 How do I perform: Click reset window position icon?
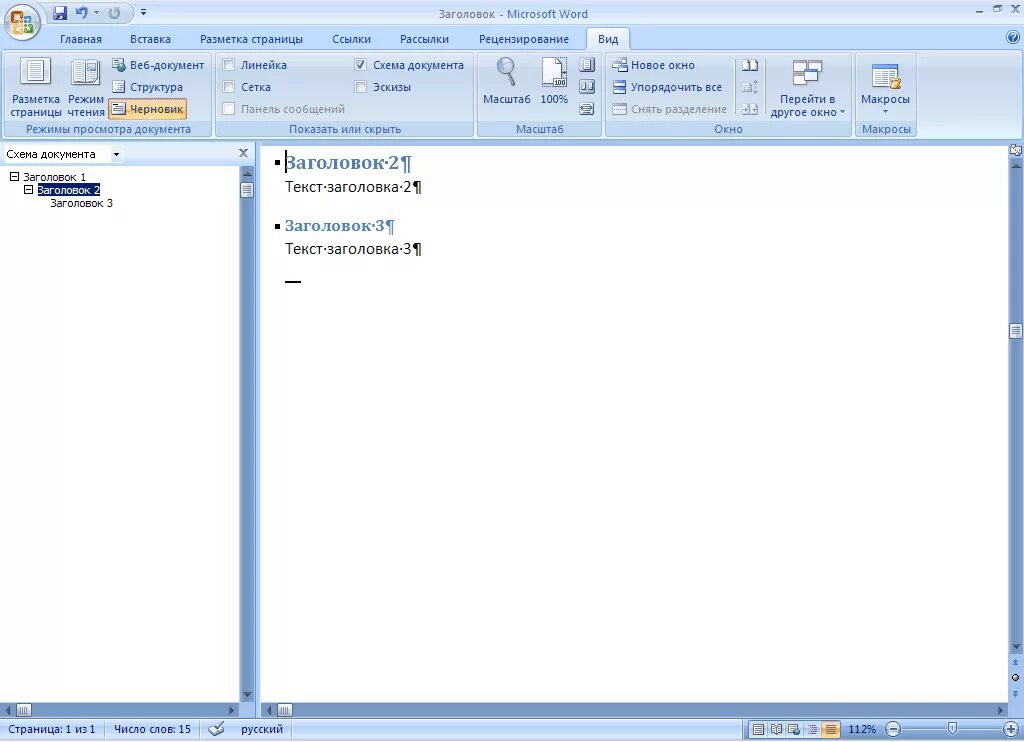pos(750,109)
